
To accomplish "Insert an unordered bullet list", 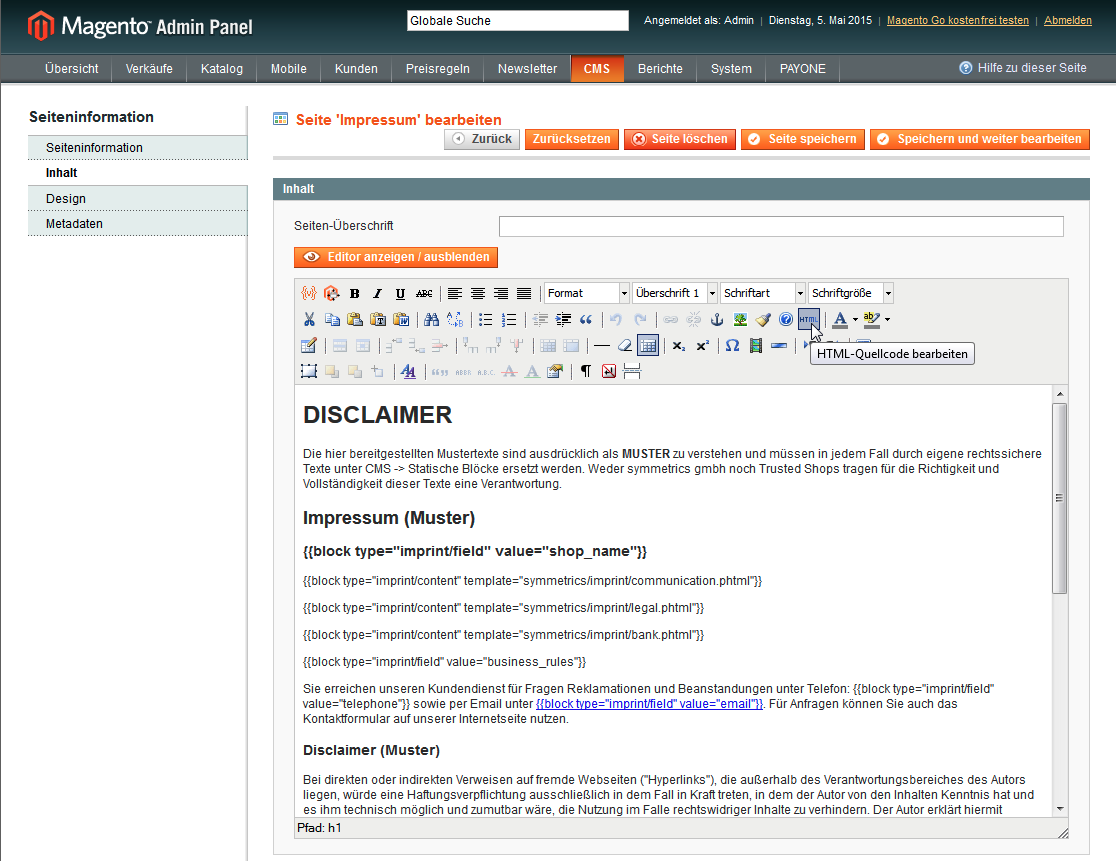I will [485, 319].
